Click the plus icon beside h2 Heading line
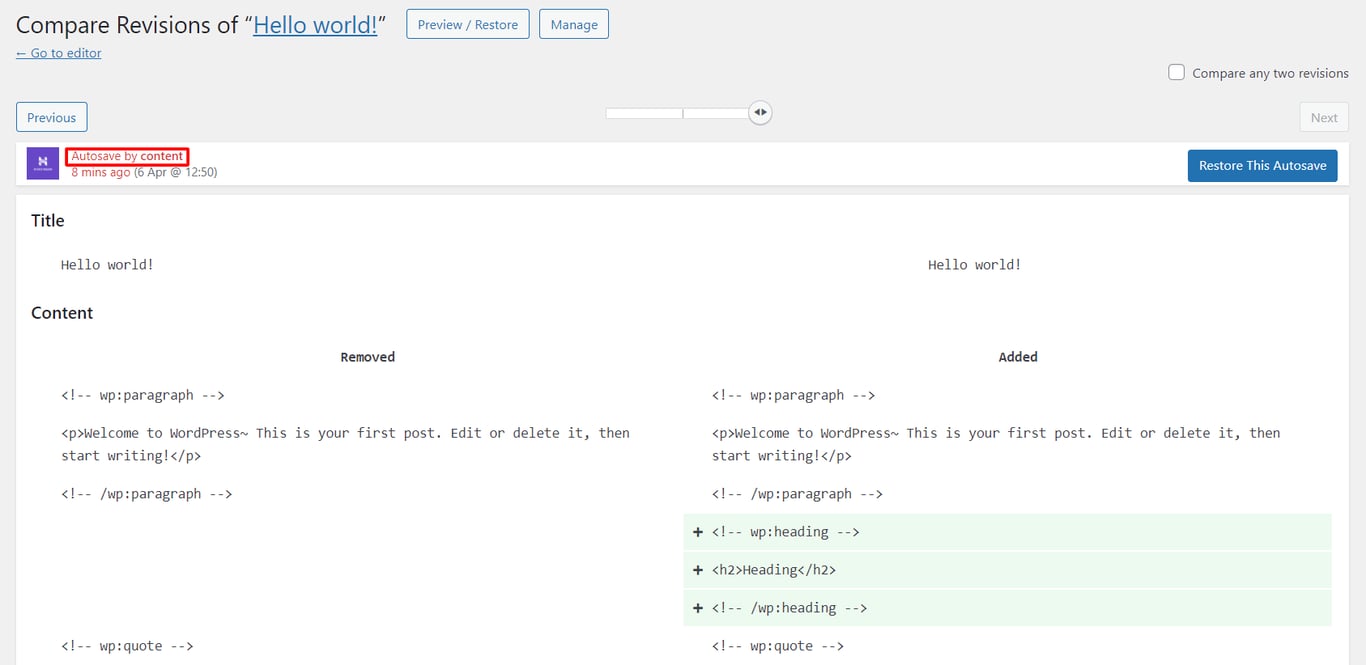 (697, 570)
